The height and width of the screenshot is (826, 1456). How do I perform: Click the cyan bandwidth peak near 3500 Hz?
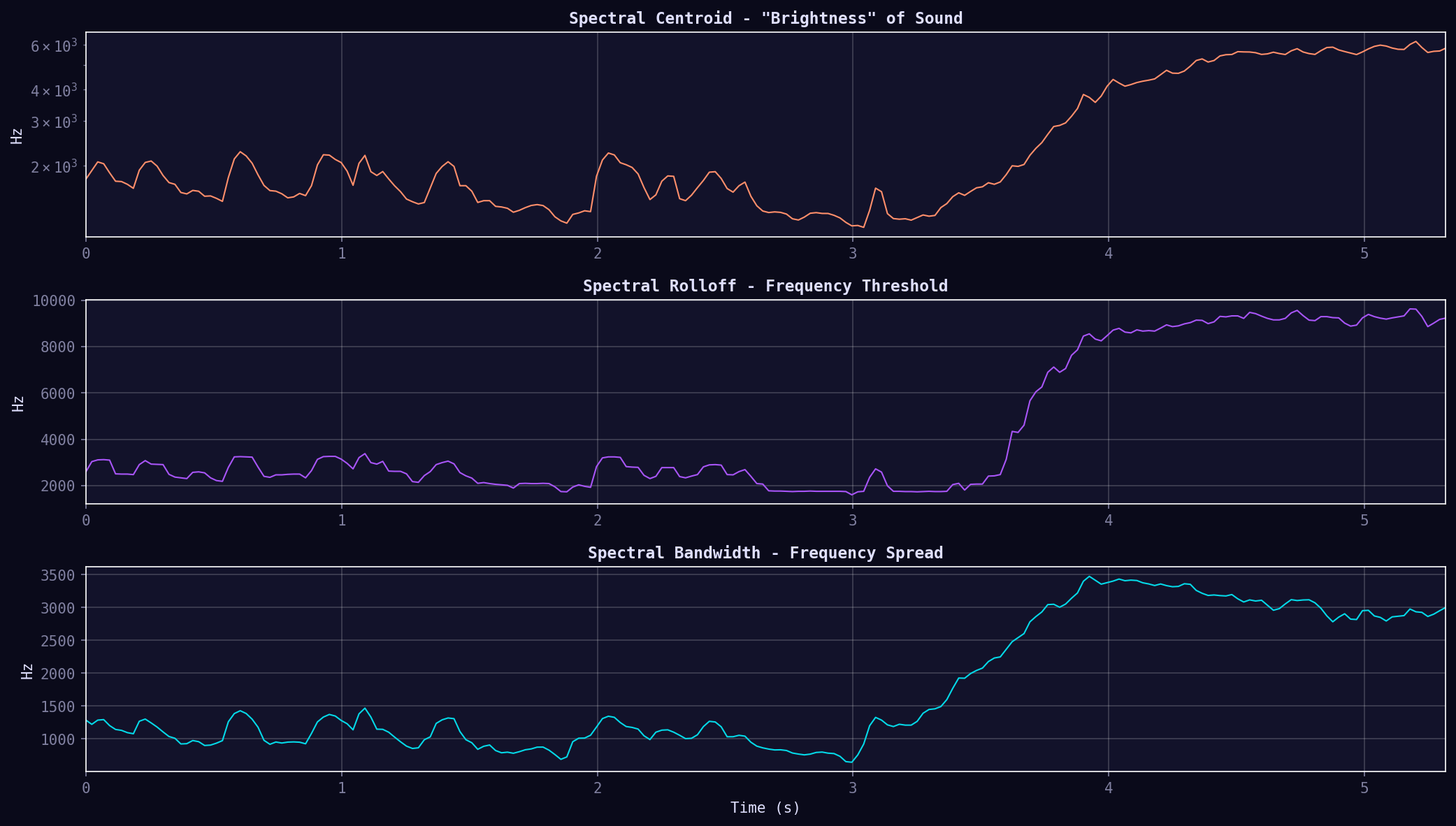coord(1089,577)
